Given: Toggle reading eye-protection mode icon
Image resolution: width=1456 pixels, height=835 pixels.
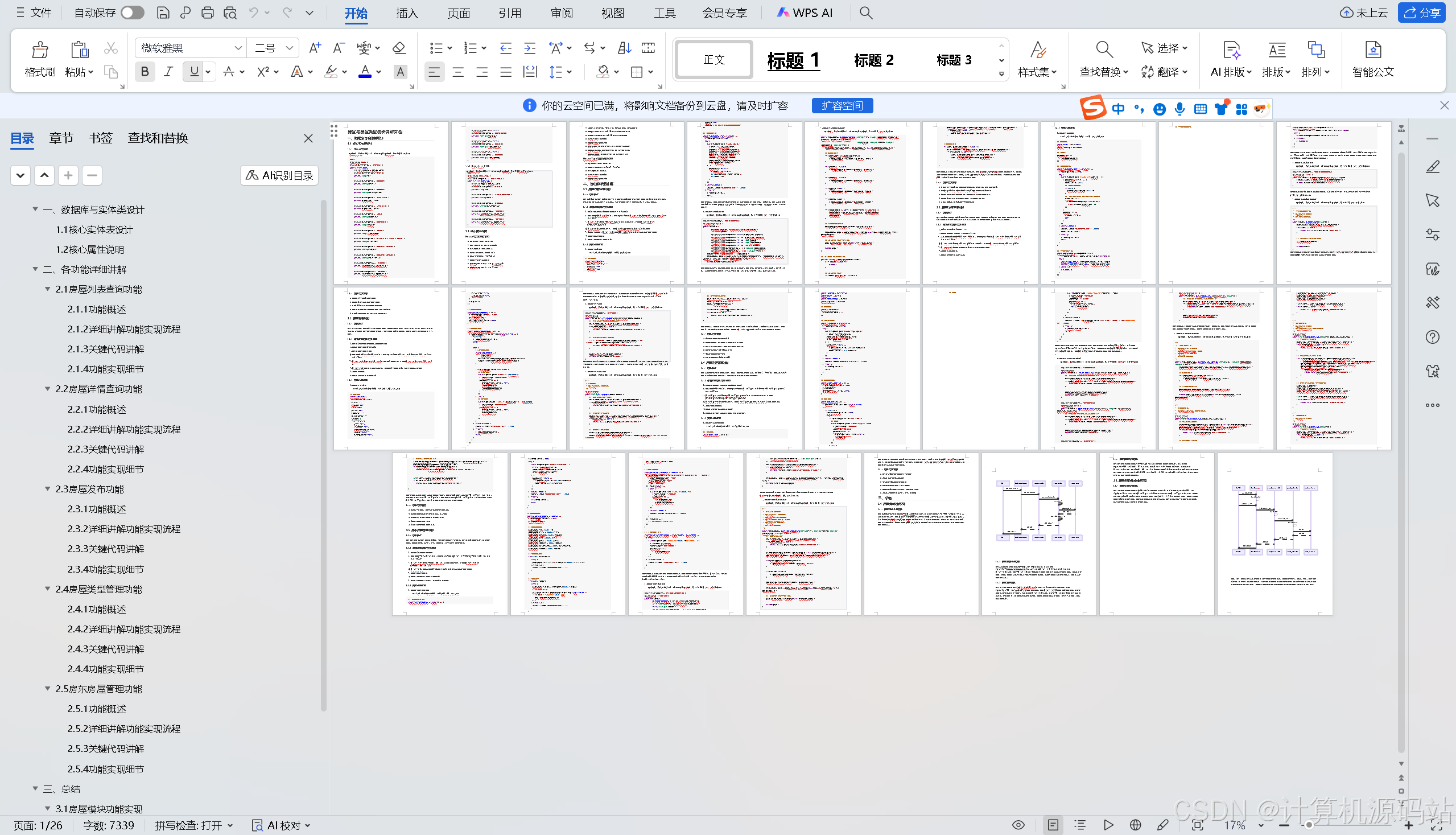Looking at the screenshot, I should tap(1018, 825).
